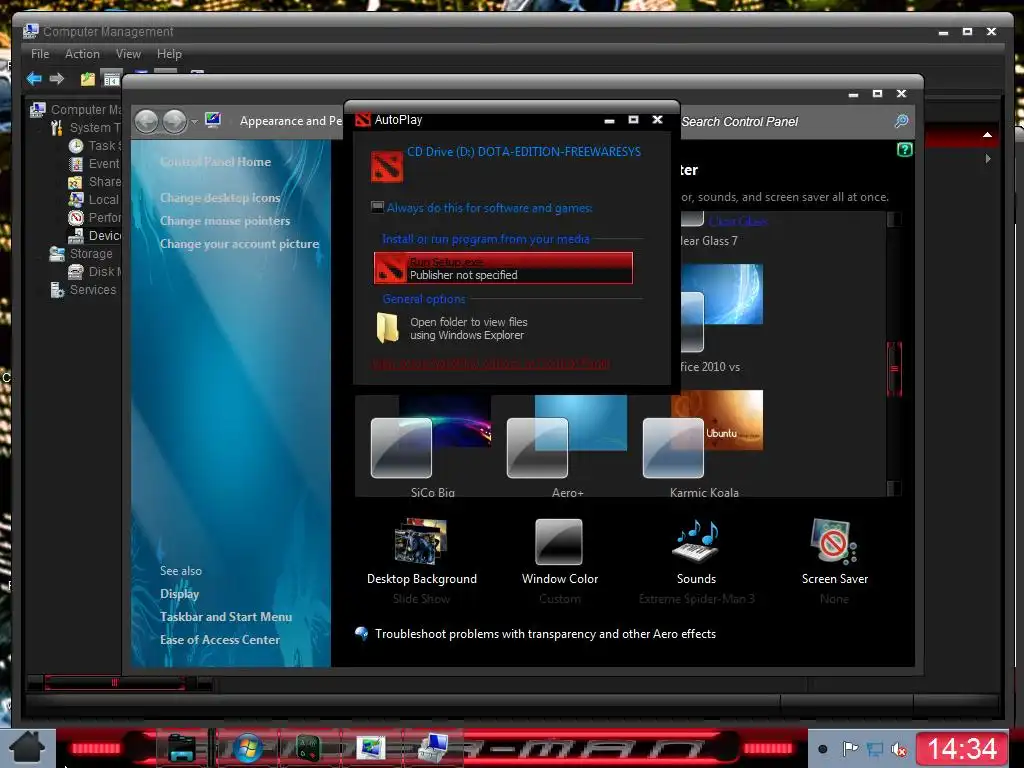Open file explorer taskbar icon
Image resolution: width=1024 pixels, height=768 pixels.
pyautogui.click(x=181, y=748)
